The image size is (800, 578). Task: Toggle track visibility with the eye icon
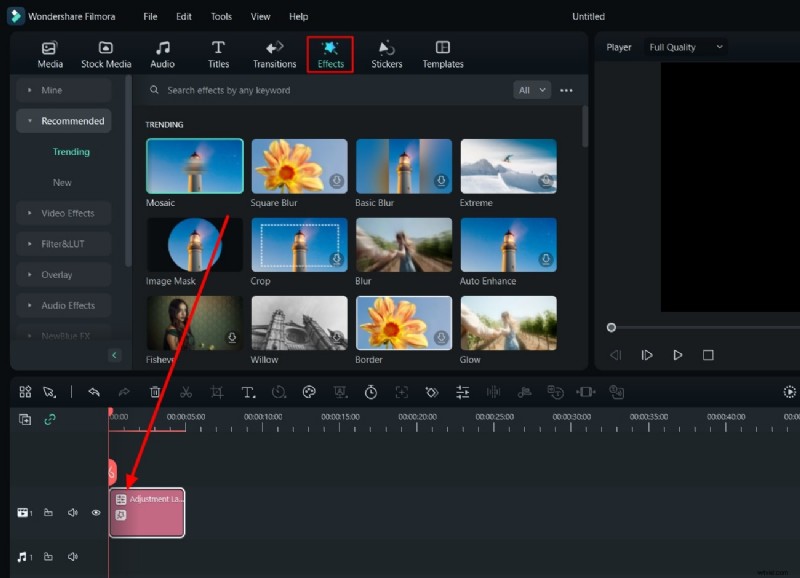pyautogui.click(x=95, y=512)
